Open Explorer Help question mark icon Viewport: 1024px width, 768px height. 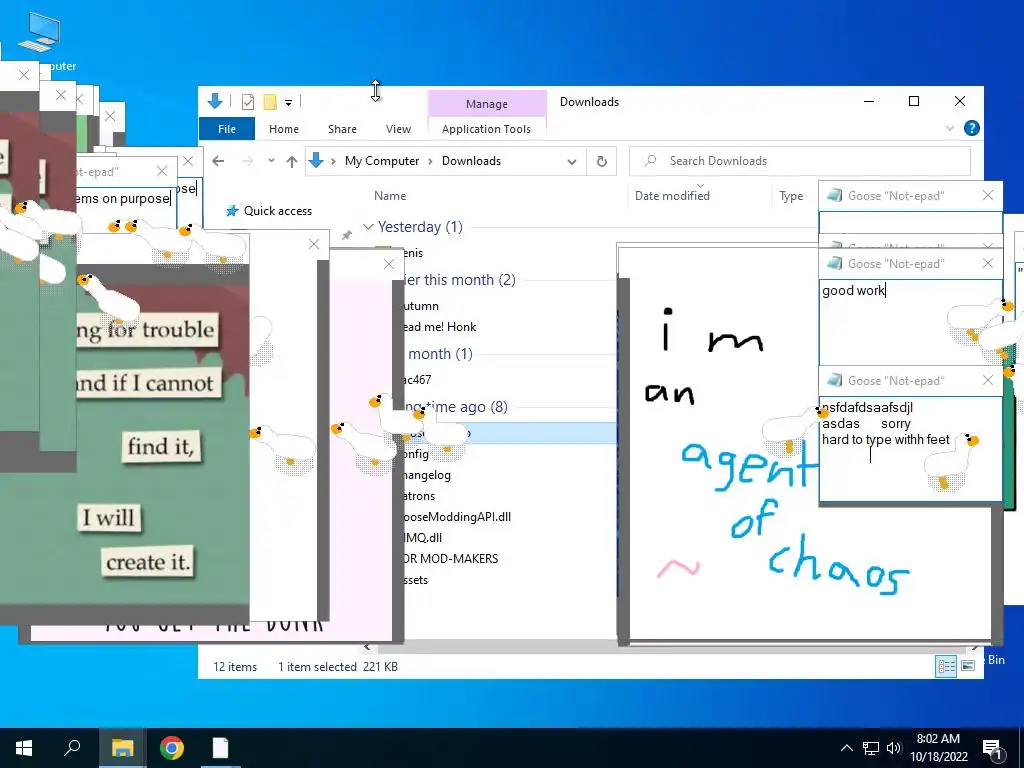click(972, 128)
